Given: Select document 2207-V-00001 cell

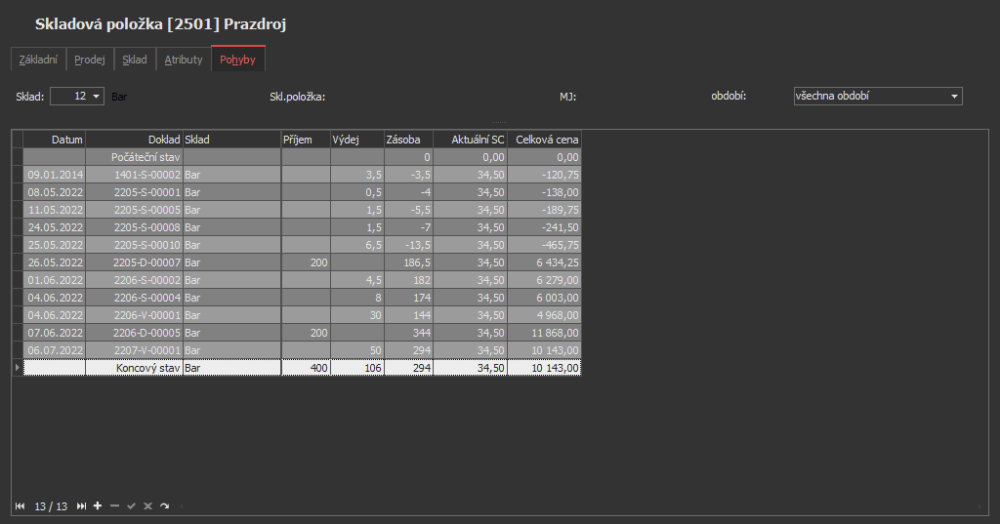Looking at the screenshot, I should point(135,350).
